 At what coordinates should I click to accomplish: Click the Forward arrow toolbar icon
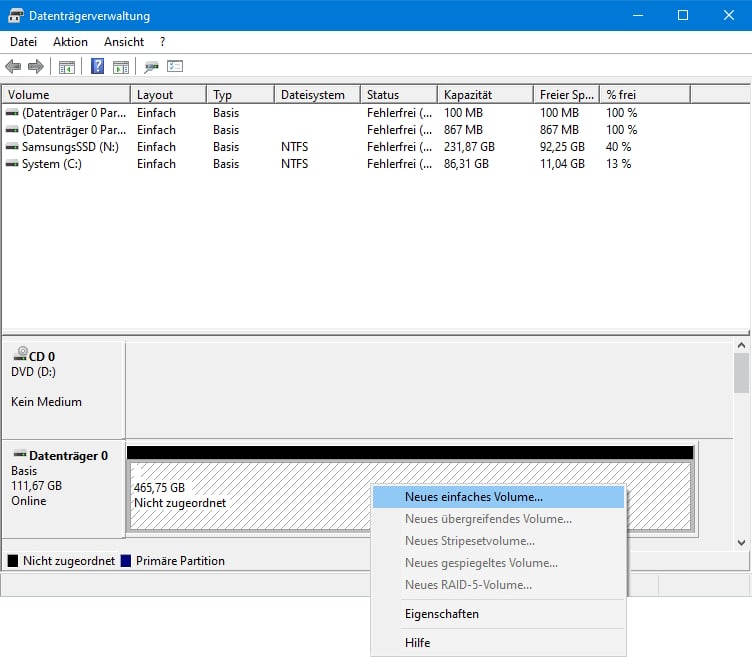point(36,66)
